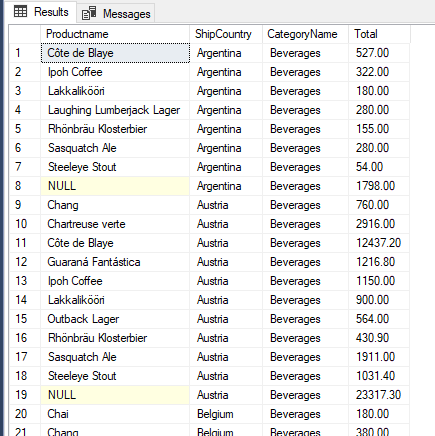Image resolution: width=435 pixels, height=436 pixels.
Task: Click the NULL Productname cell for Argentina
Action: [x=115, y=186]
